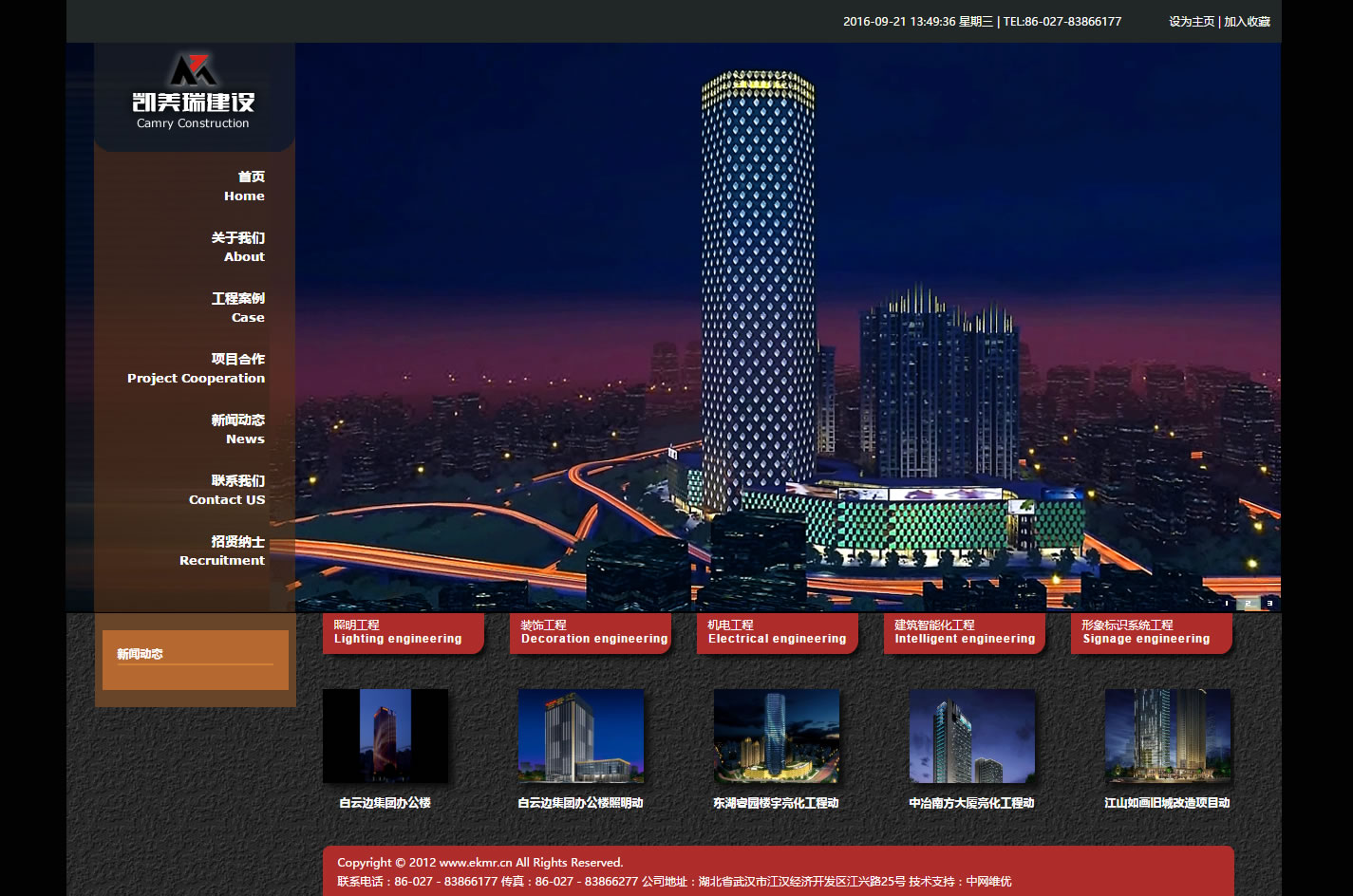Open the News menu item
This screenshot has height=896, width=1353.
(239, 429)
